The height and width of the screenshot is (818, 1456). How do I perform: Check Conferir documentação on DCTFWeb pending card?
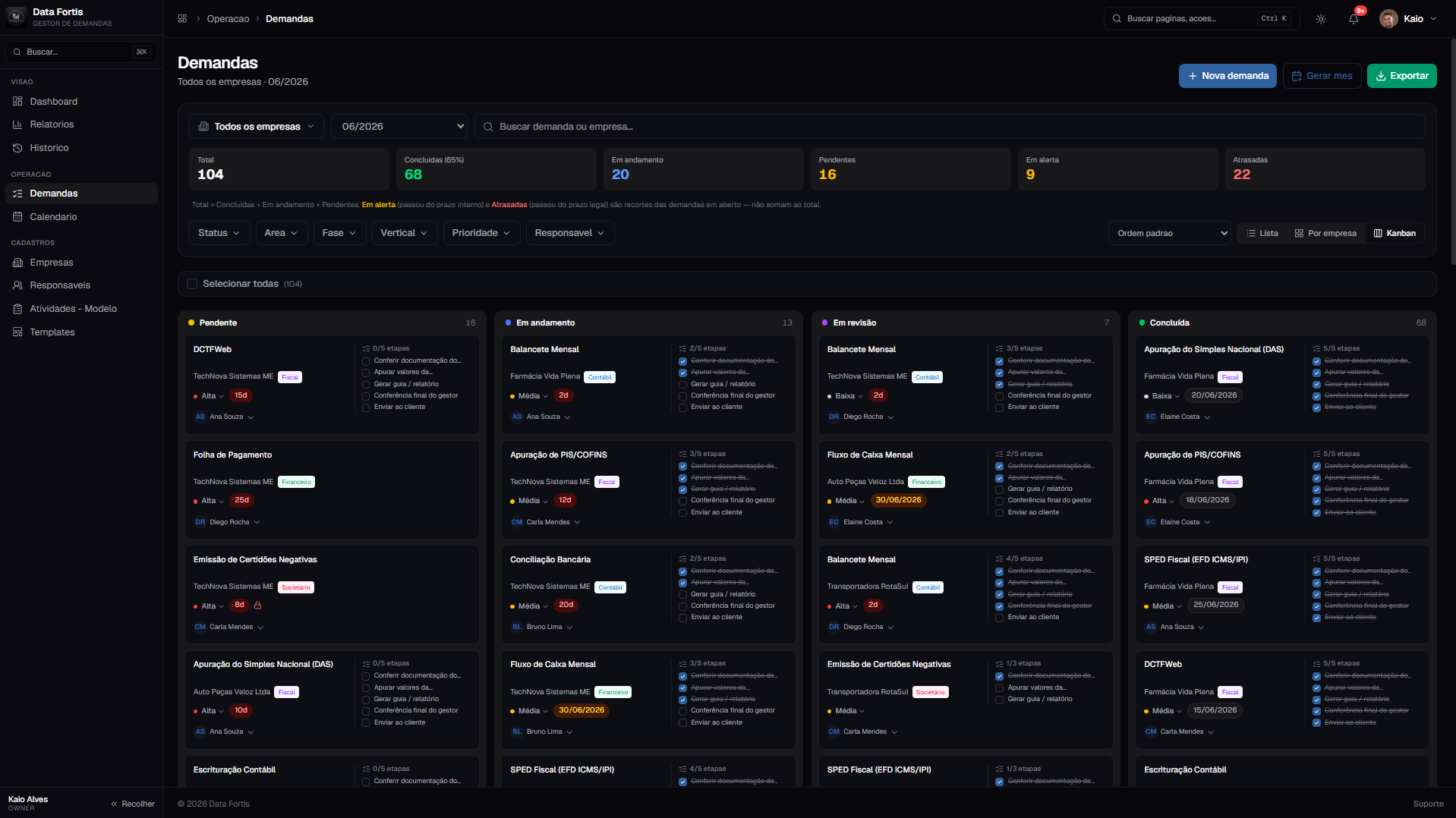coord(366,361)
